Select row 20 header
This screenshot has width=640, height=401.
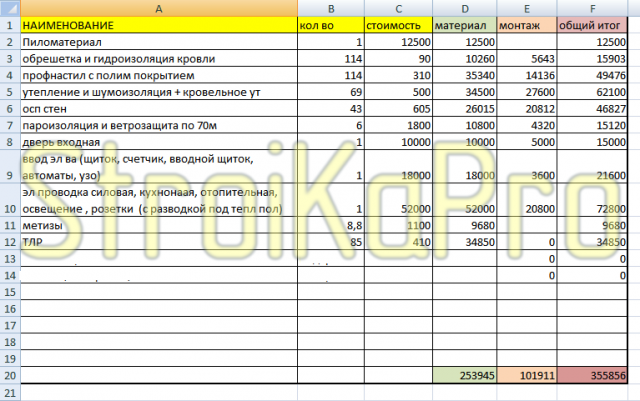(x=10, y=375)
